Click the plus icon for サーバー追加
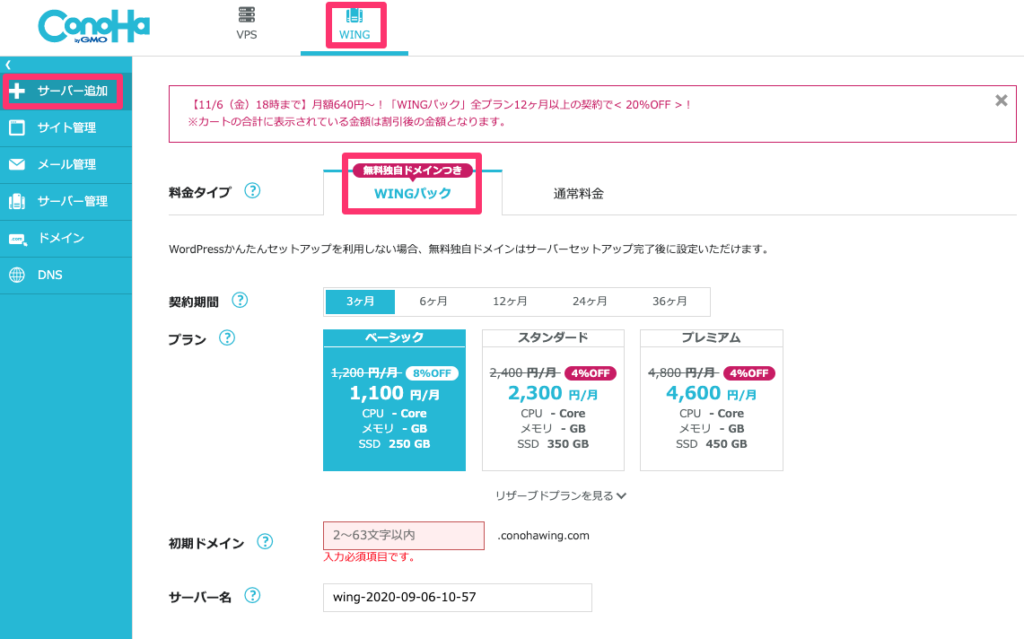1024x639 pixels. [x=17, y=91]
